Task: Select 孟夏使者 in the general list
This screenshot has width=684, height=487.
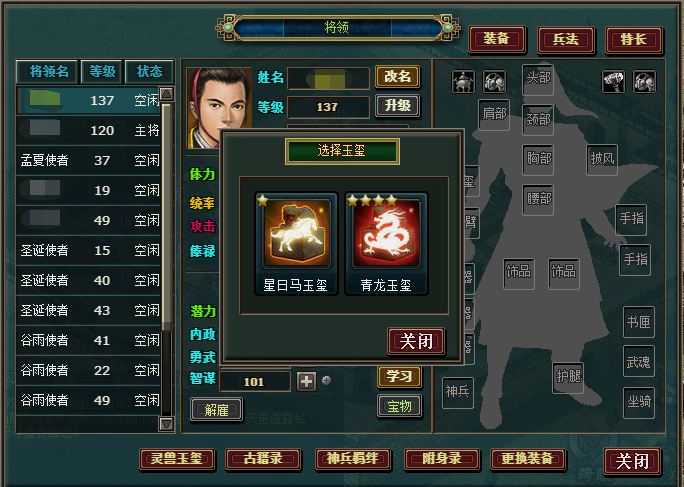Action: coord(88,160)
